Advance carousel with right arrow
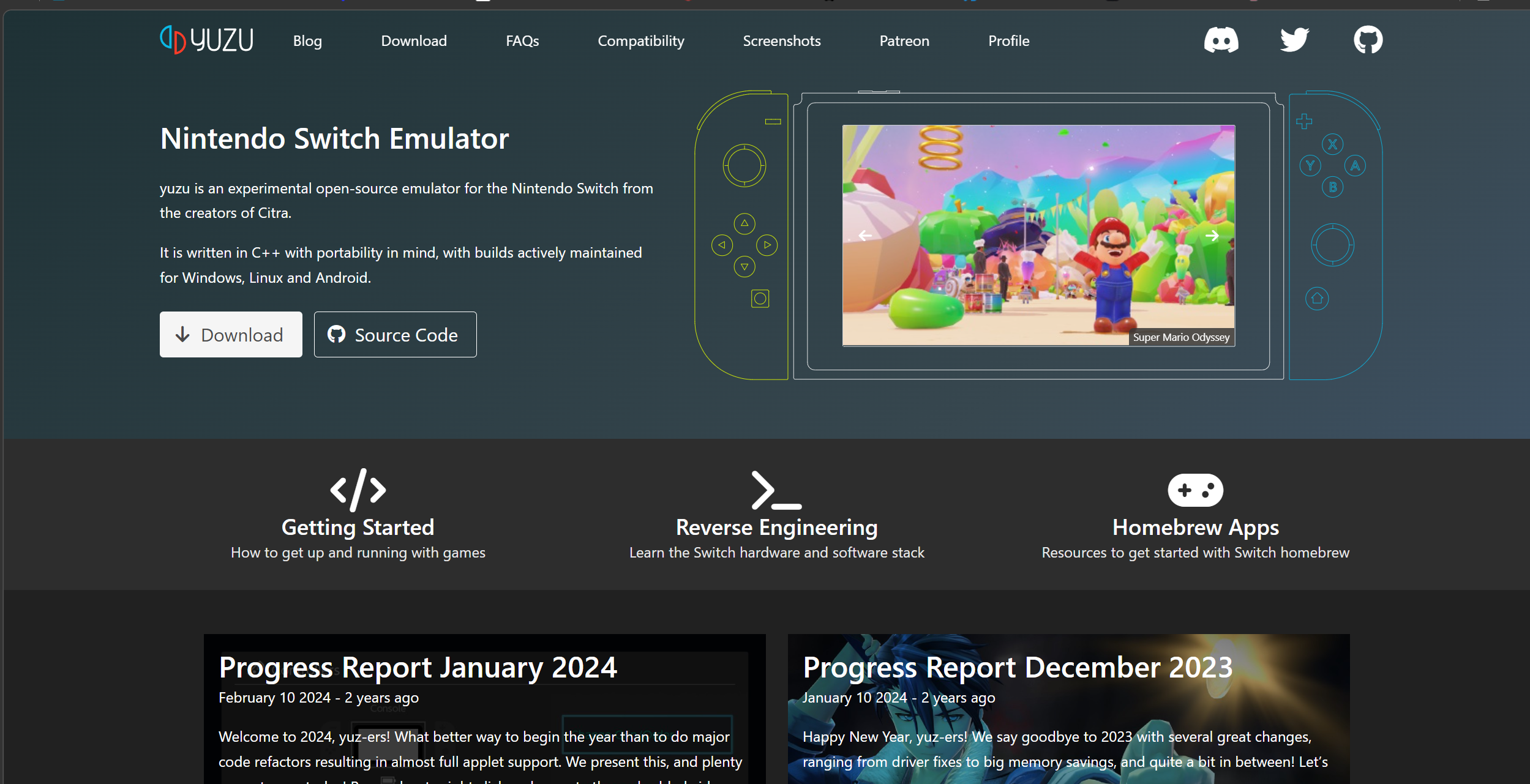1530x784 pixels. (1212, 236)
